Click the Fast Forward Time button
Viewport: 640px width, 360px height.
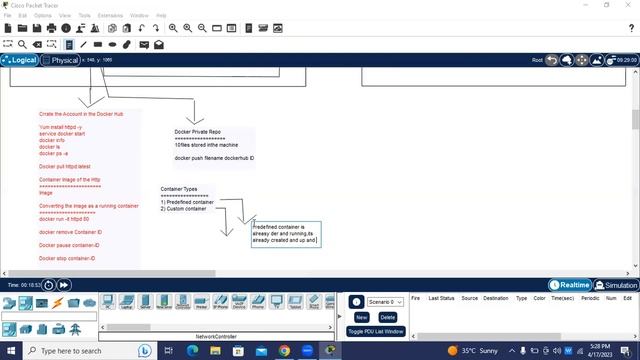[64, 285]
